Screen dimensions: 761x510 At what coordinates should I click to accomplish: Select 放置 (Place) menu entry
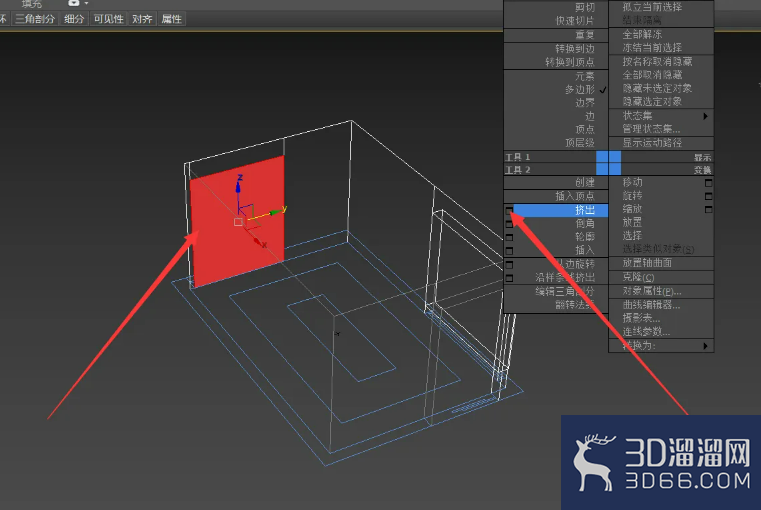[632, 222]
